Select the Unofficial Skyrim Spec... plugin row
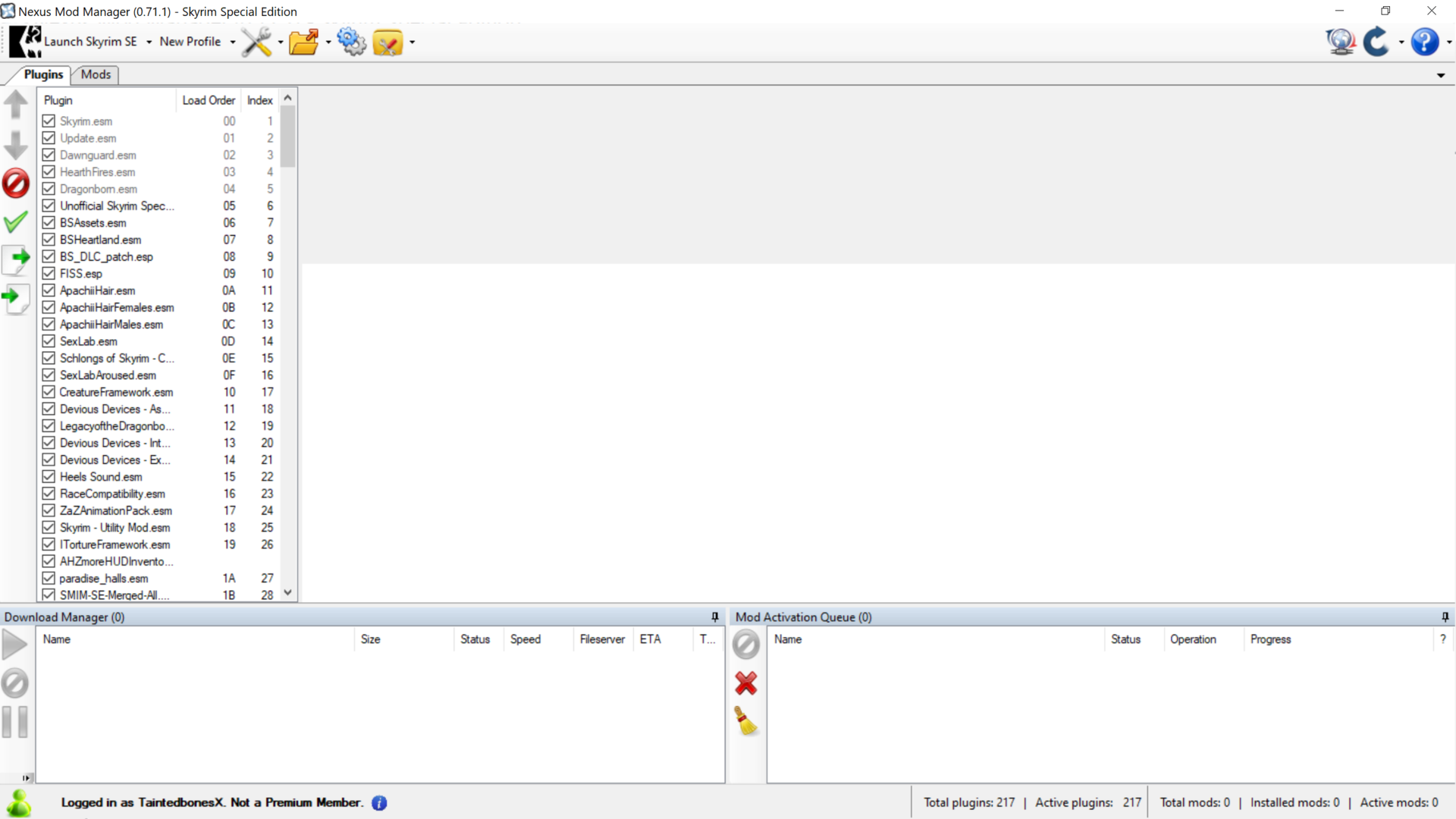This screenshot has height=819, width=1456. pos(158,206)
